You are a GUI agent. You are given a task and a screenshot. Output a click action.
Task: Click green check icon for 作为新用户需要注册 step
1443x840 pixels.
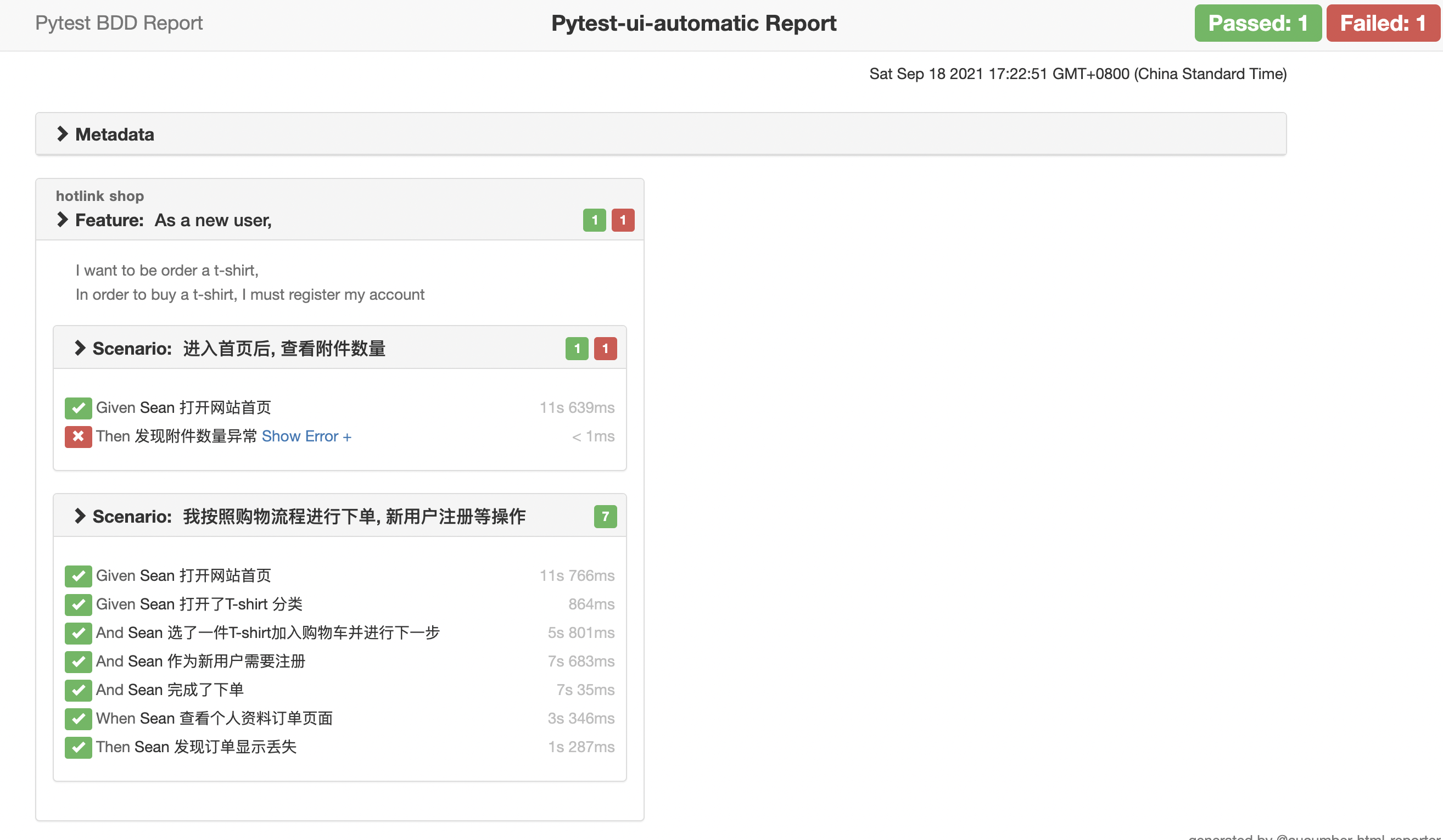pos(78,662)
